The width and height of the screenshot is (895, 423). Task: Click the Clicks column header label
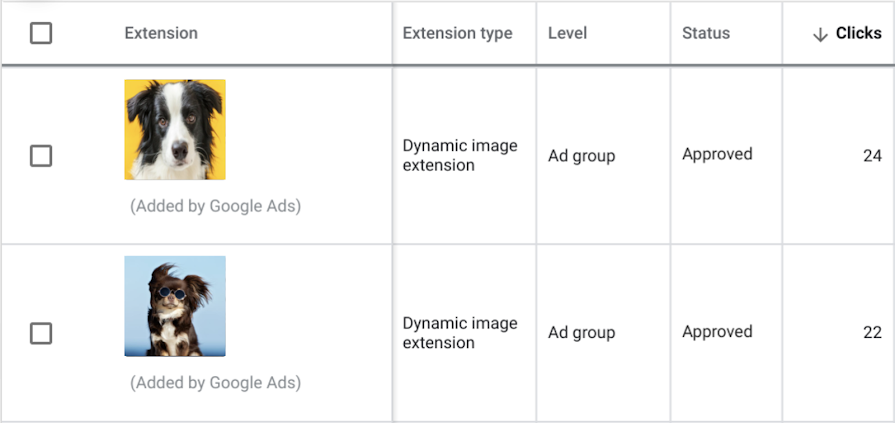point(858,33)
